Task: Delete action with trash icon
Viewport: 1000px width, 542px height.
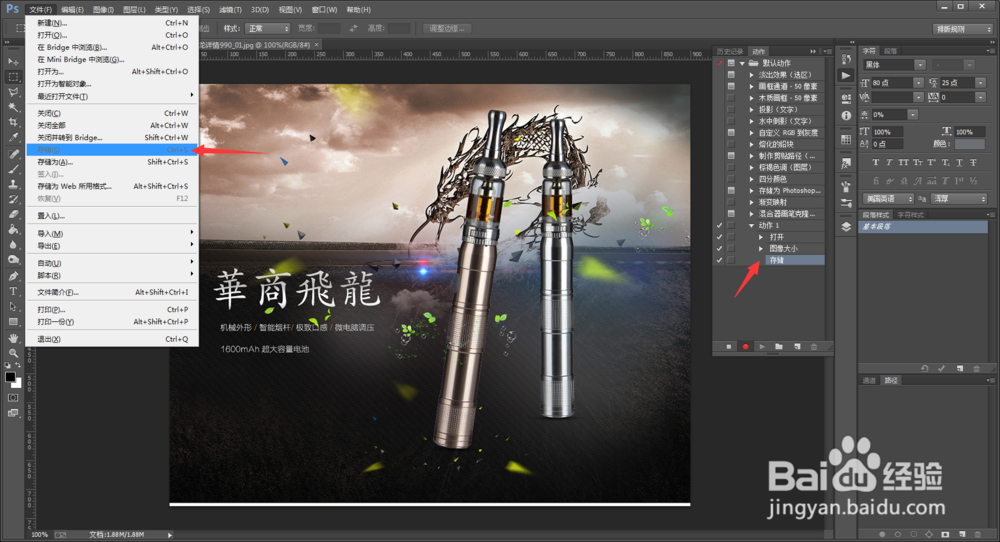Action: pos(814,346)
